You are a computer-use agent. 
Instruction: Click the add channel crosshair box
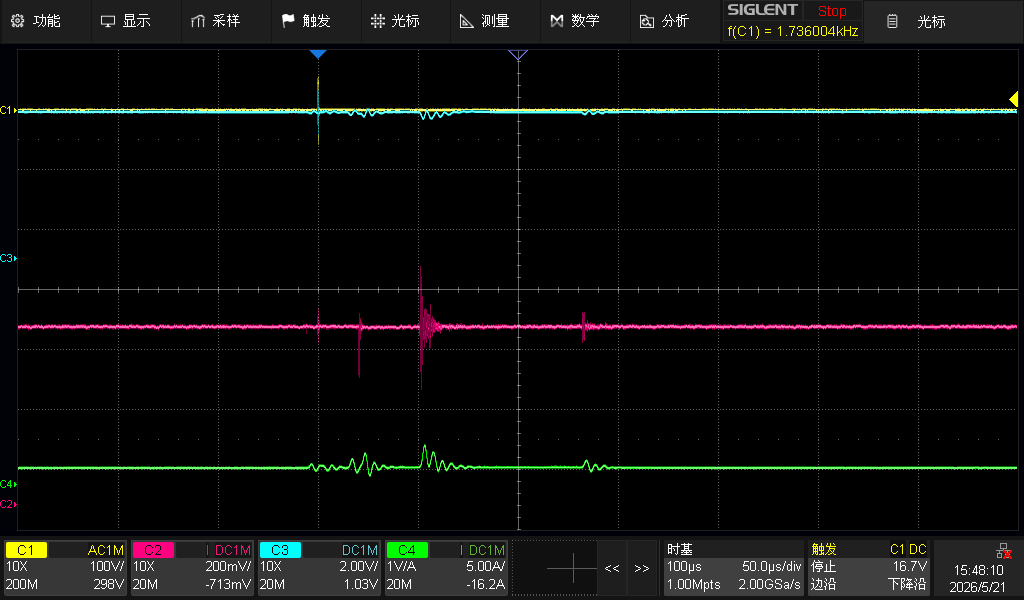point(555,568)
